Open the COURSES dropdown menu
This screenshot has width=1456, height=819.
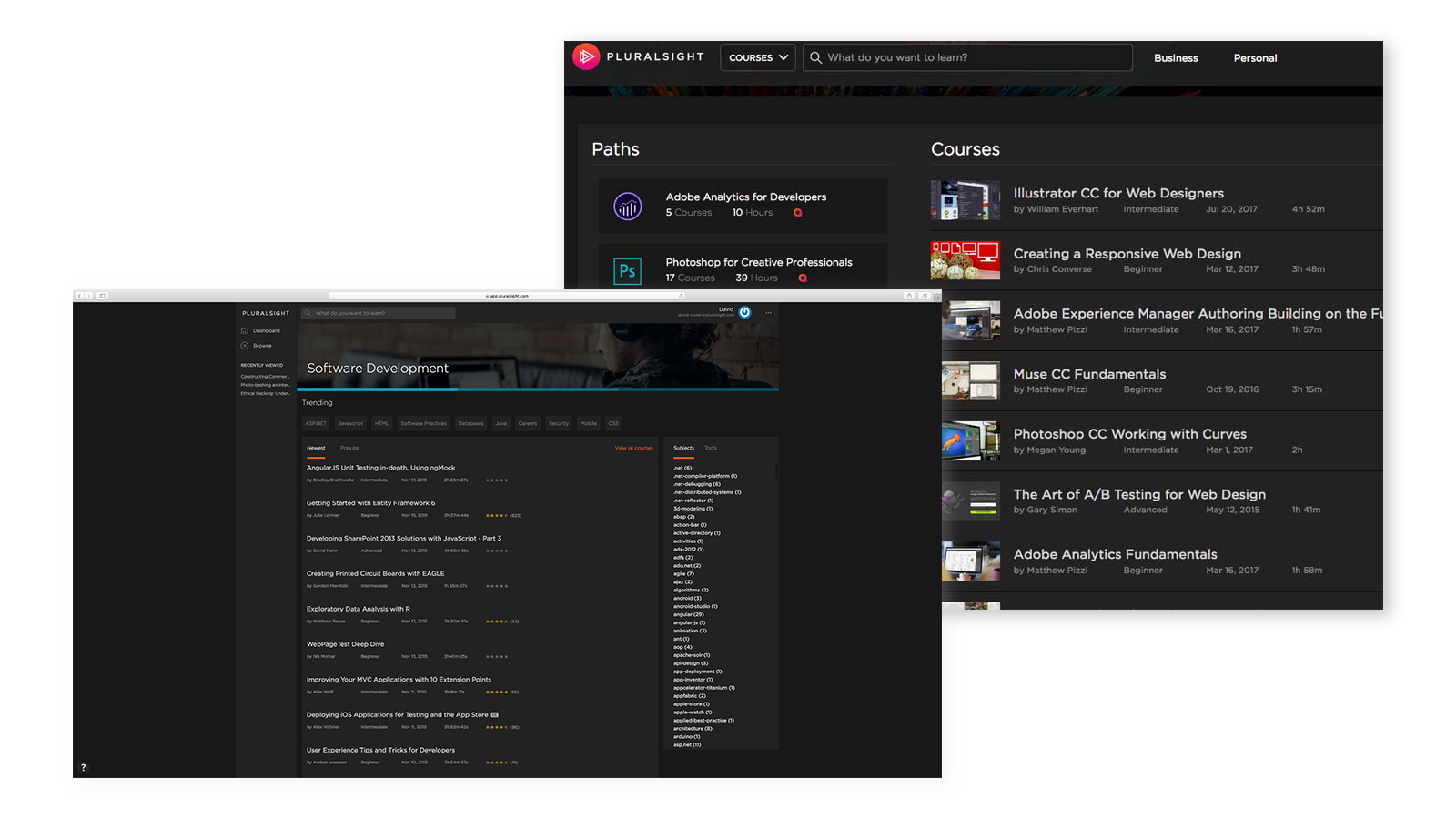(757, 57)
